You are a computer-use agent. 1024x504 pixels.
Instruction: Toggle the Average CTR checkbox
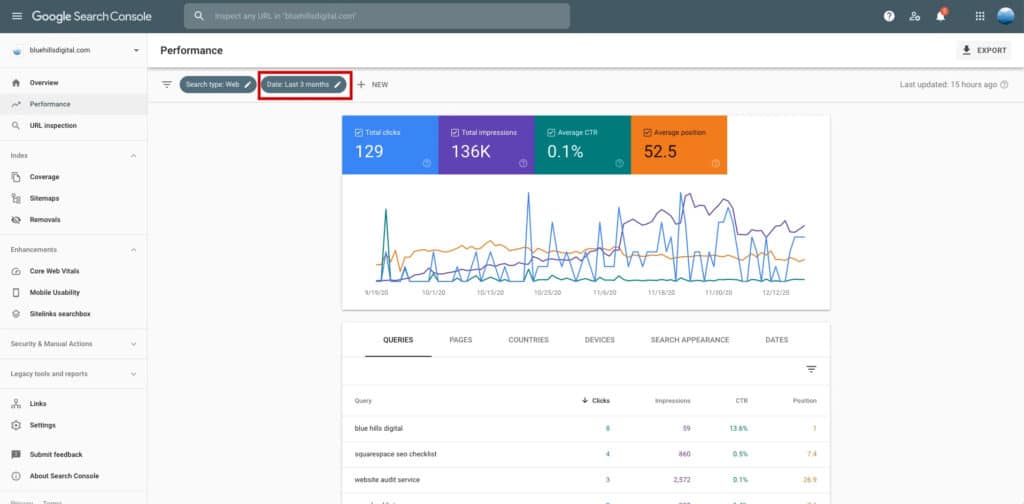551,133
